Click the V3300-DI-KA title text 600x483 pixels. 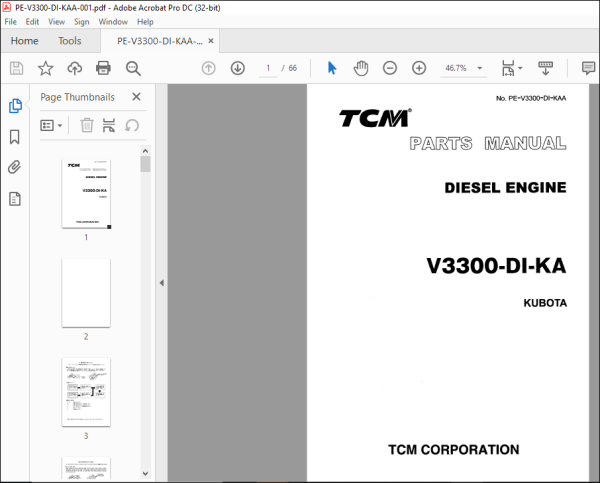click(x=496, y=266)
